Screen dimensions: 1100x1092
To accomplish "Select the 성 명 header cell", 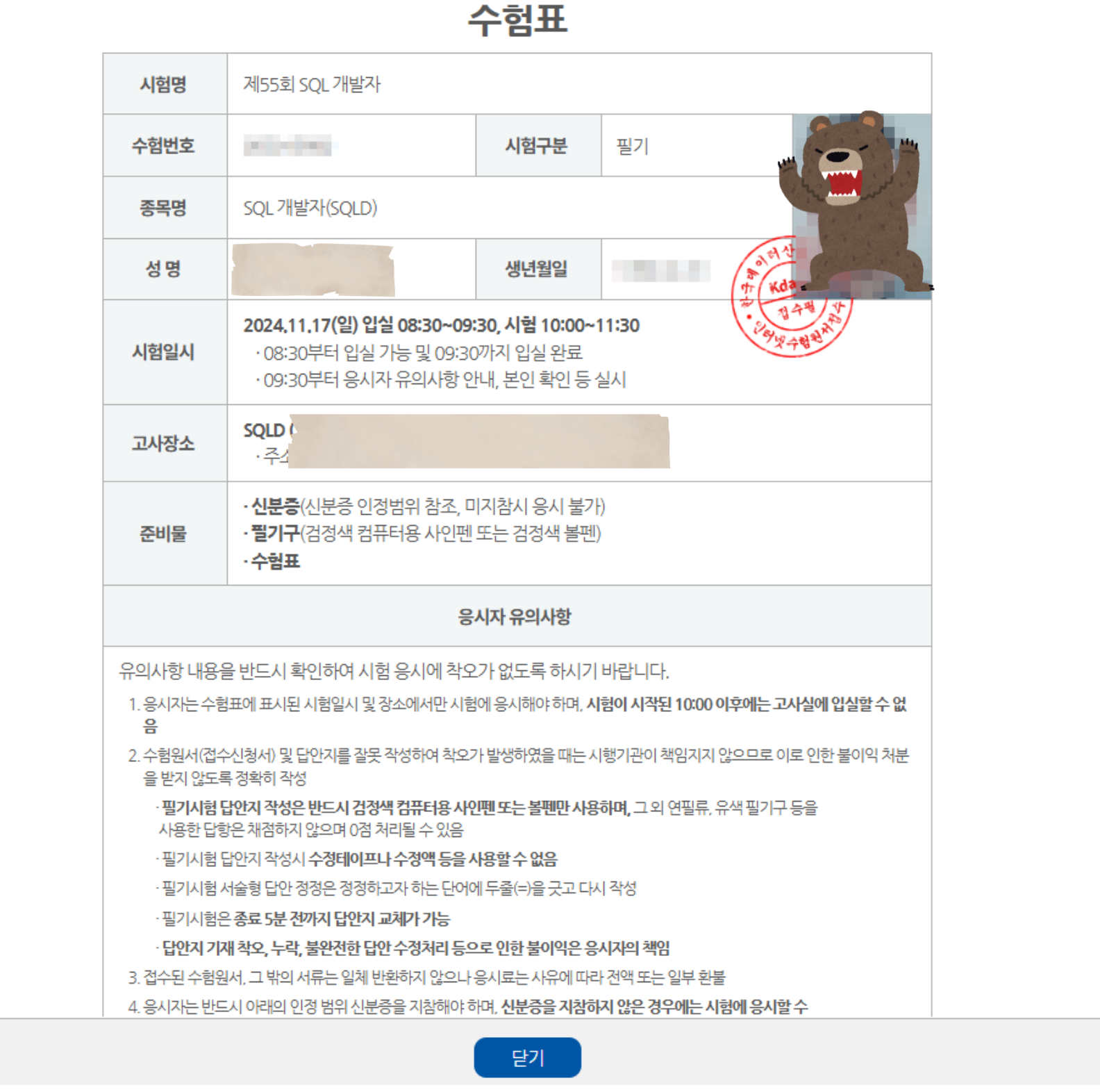I will (165, 270).
